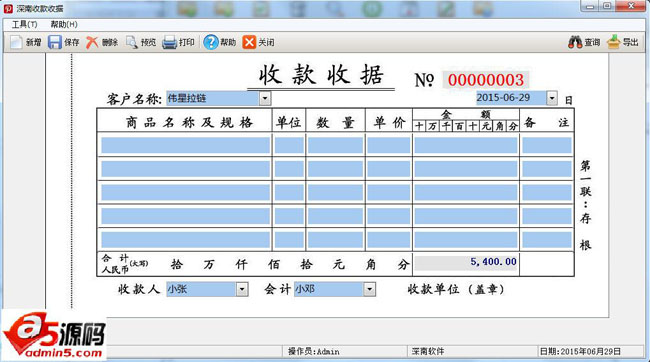The image size is (650, 362).
Task: Click the receipt number 00000003
Action: click(486, 80)
